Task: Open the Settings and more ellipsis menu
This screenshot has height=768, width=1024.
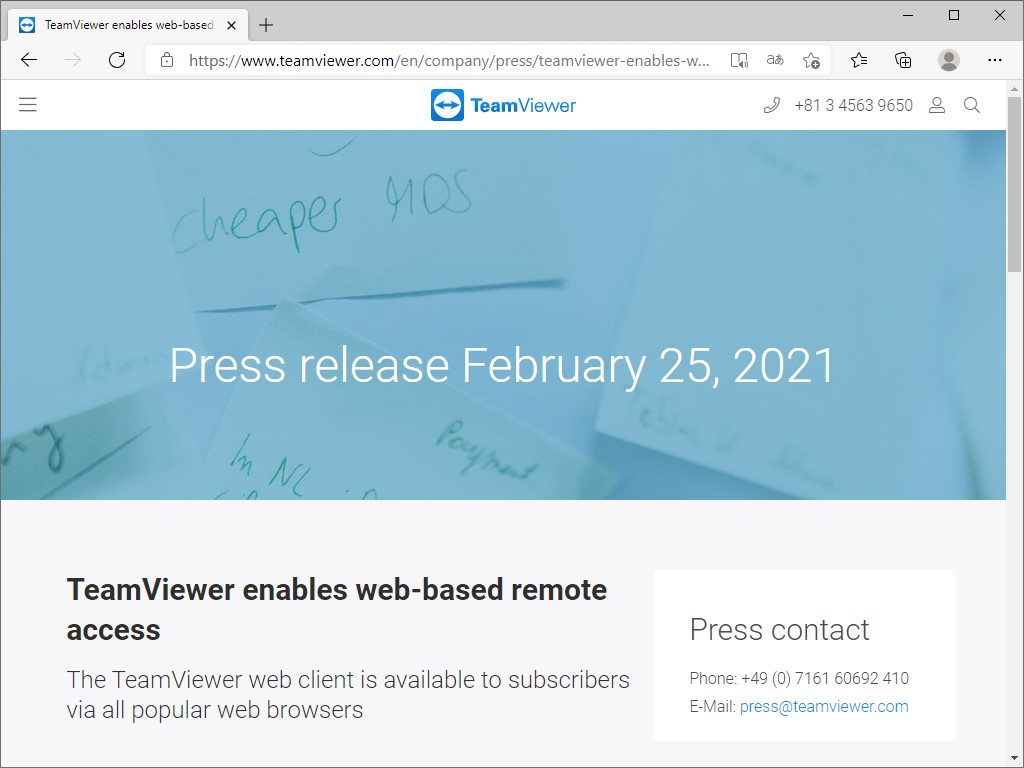Action: coord(995,60)
